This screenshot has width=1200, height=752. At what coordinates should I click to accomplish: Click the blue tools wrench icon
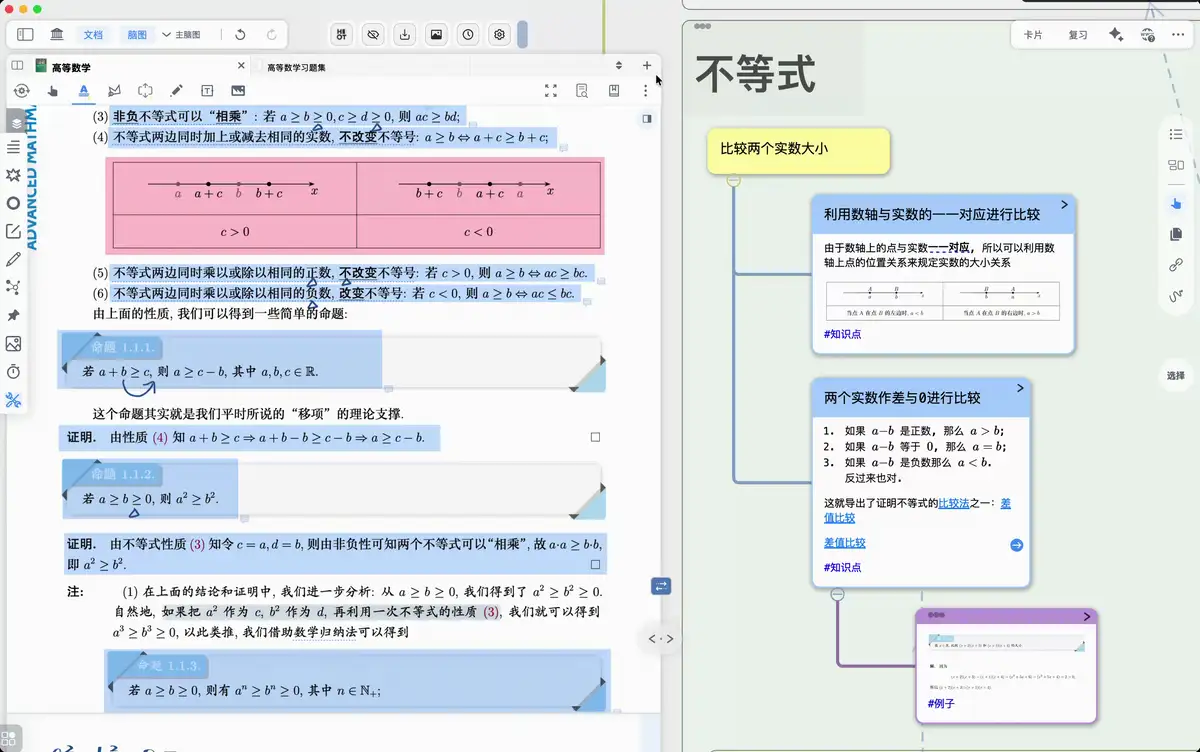13,400
